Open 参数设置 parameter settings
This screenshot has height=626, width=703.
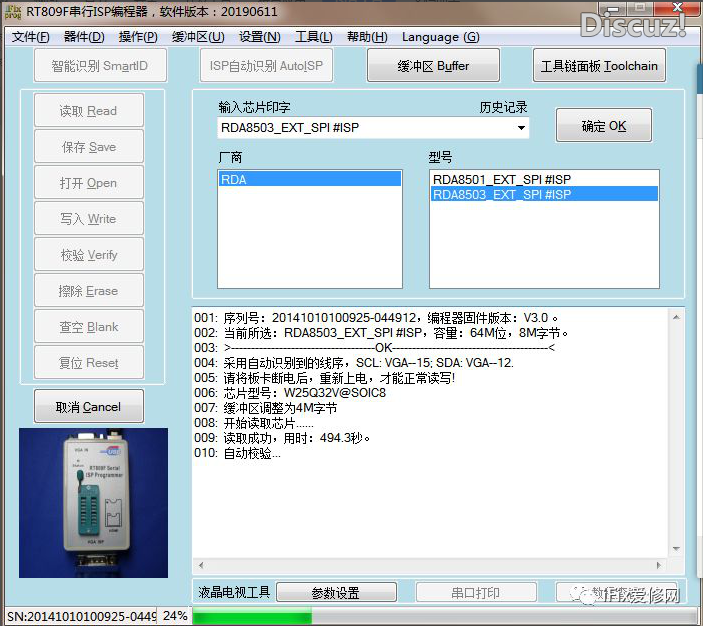pos(336,593)
